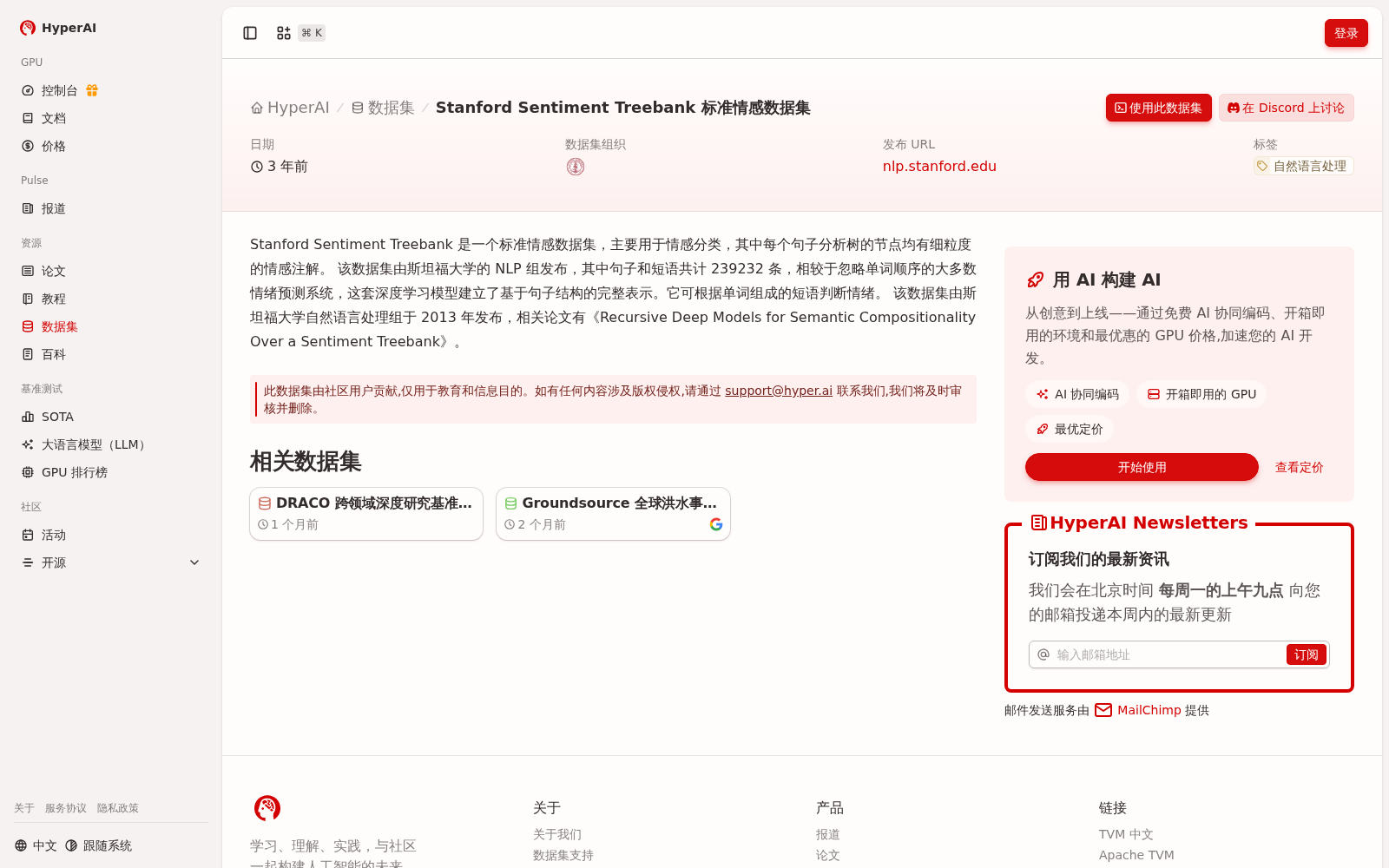Click the Stanford organization logo

pos(576,167)
